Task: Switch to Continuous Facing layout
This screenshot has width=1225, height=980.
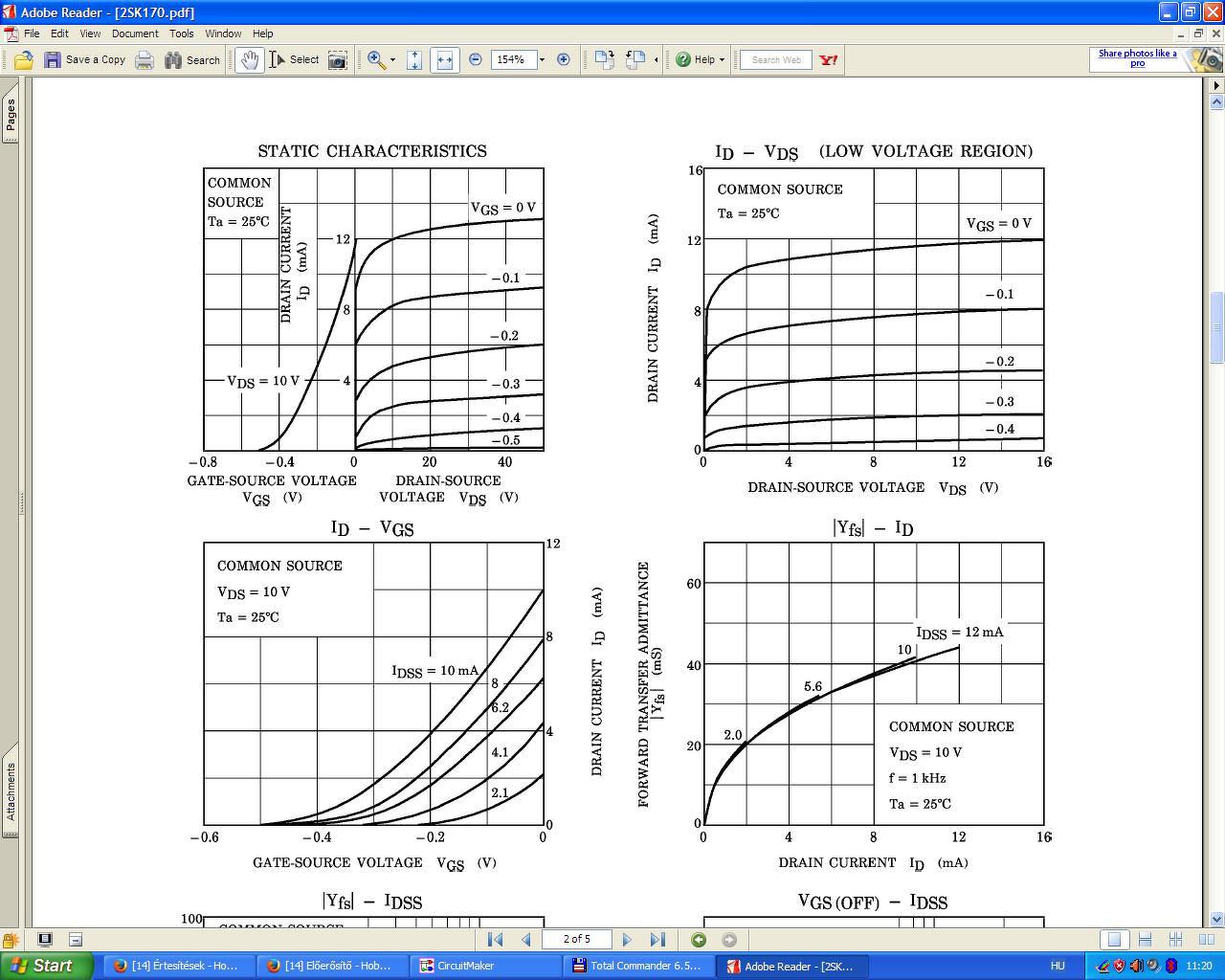Action: click(x=1175, y=940)
